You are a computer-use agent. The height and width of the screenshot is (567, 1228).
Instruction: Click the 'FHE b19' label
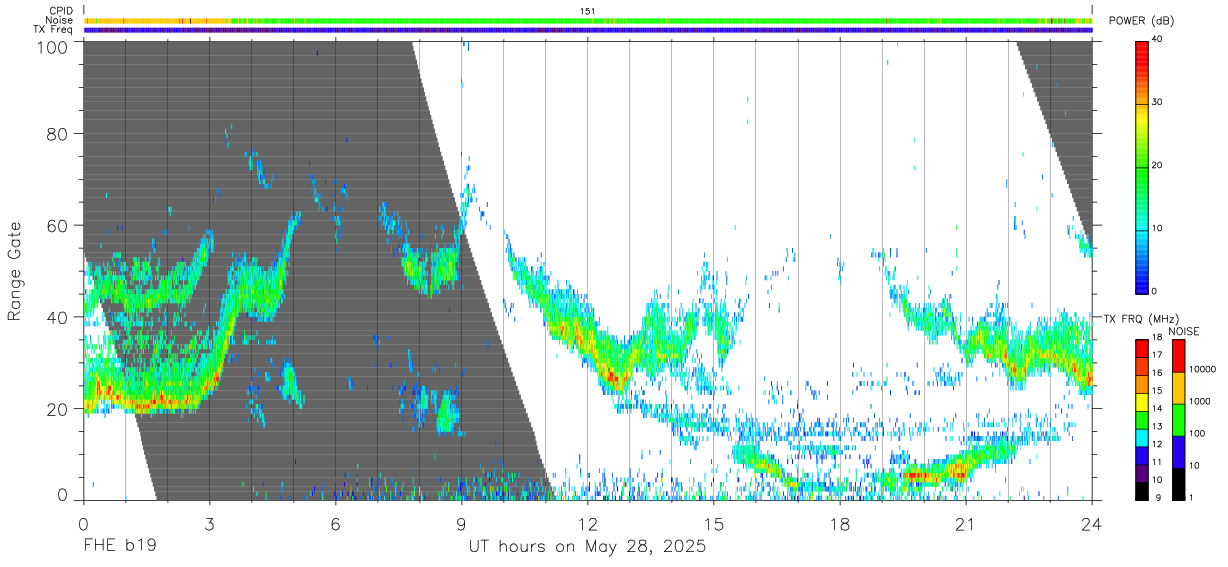(x=118, y=547)
